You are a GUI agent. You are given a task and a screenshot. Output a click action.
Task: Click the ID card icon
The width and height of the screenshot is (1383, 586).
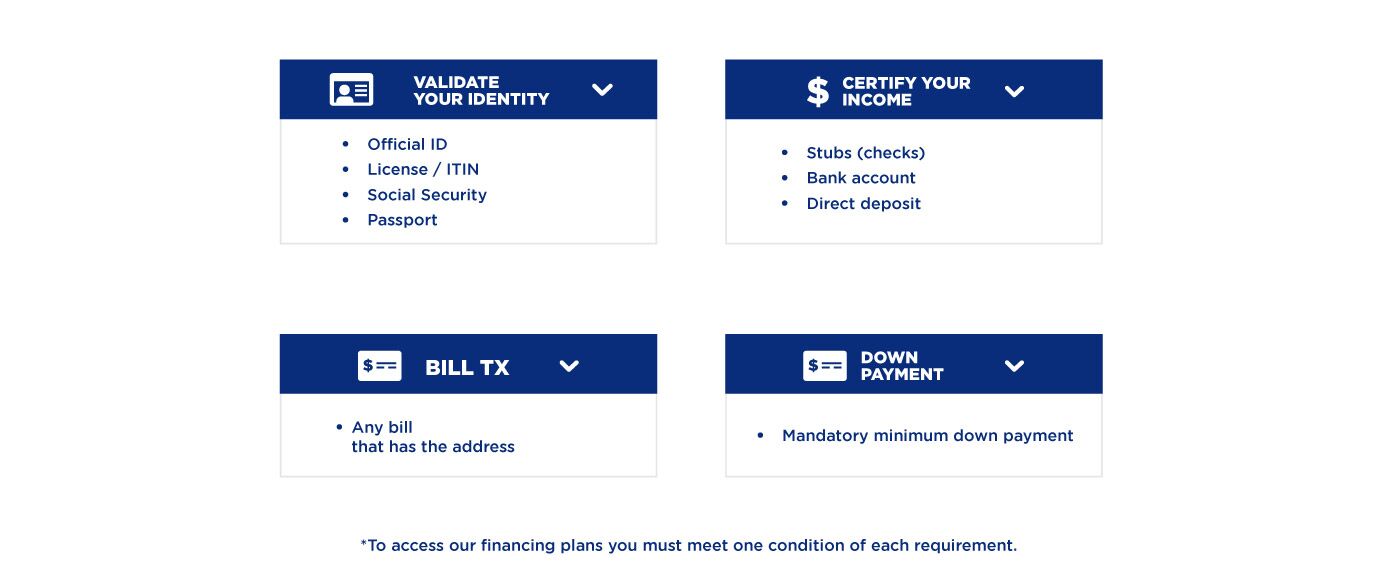(x=351, y=90)
